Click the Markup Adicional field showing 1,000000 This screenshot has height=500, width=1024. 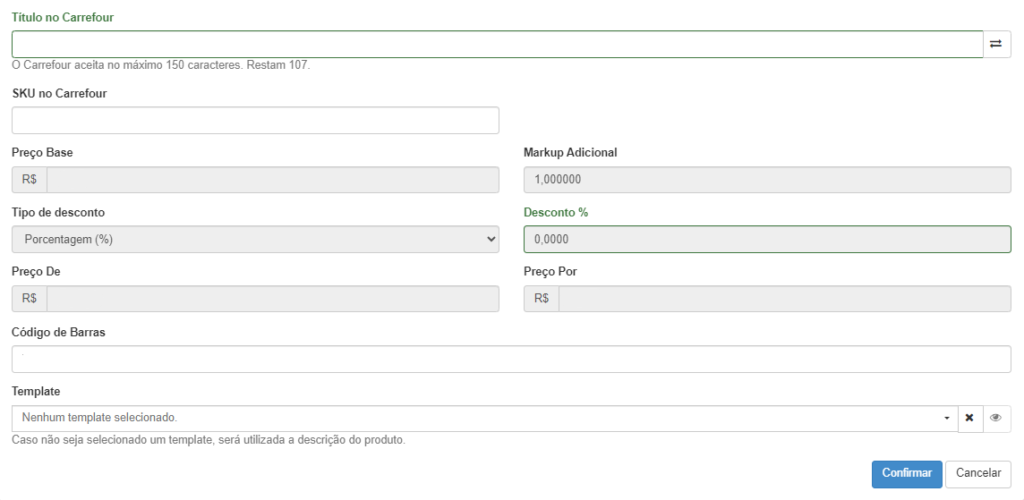click(767, 180)
